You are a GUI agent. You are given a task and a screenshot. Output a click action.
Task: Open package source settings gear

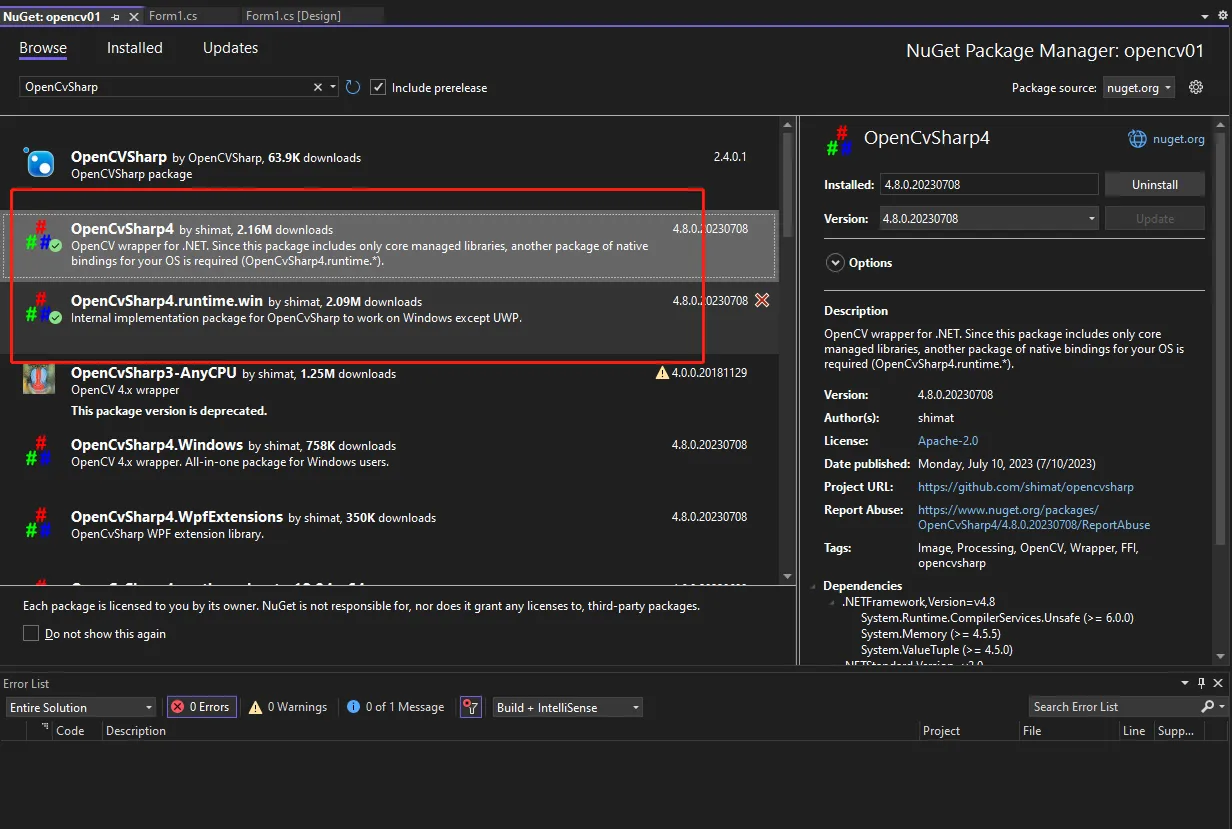tap(1196, 87)
